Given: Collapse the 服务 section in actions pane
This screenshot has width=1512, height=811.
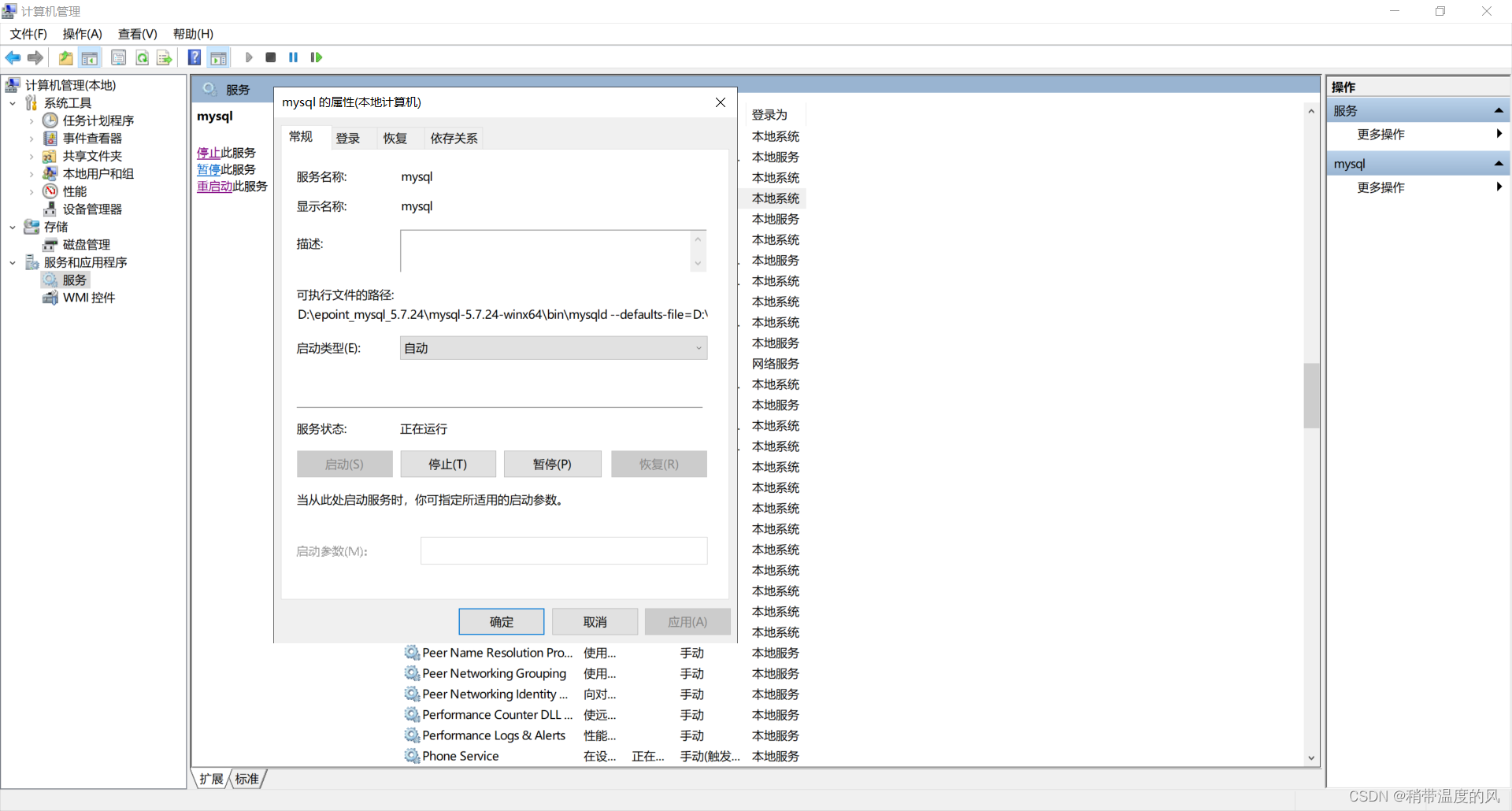Looking at the screenshot, I should coord(1499,111).
